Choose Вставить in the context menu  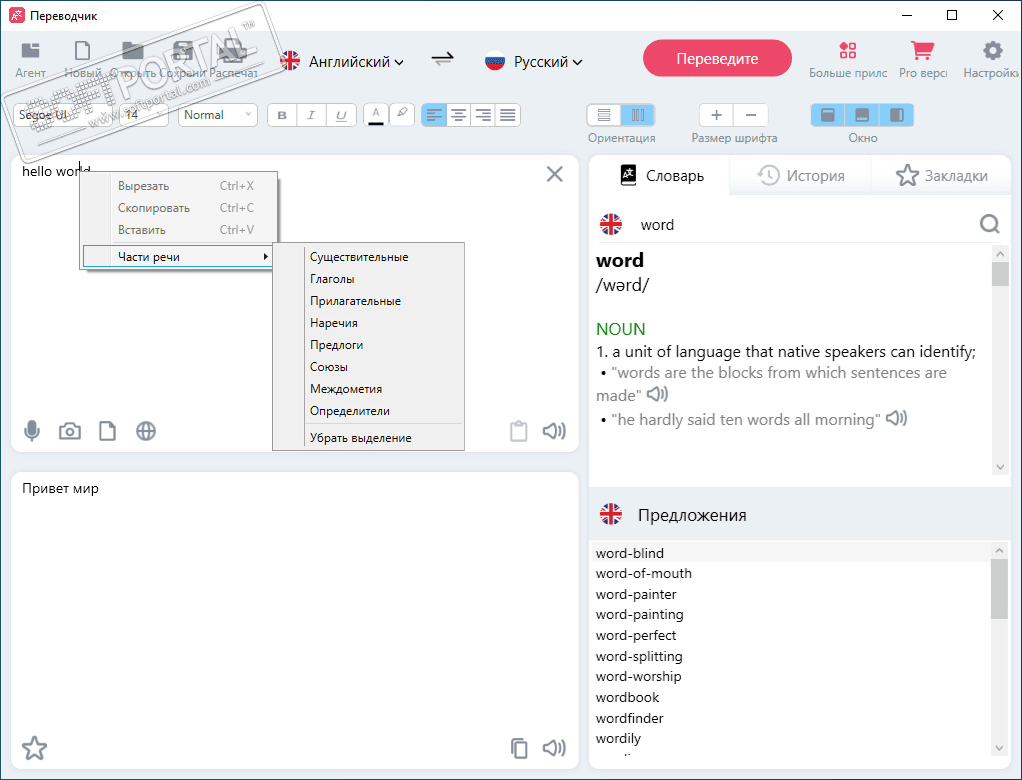click(x=179, y=230)
